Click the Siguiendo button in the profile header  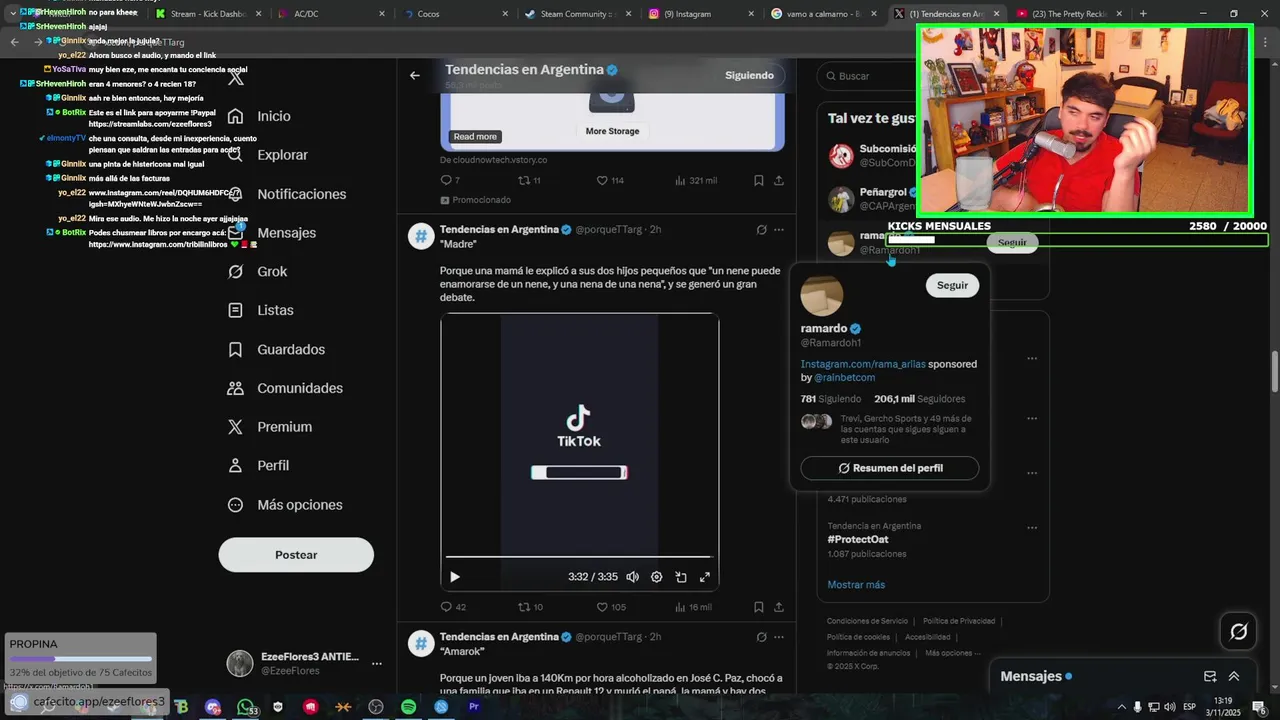[x=750, y=75]
